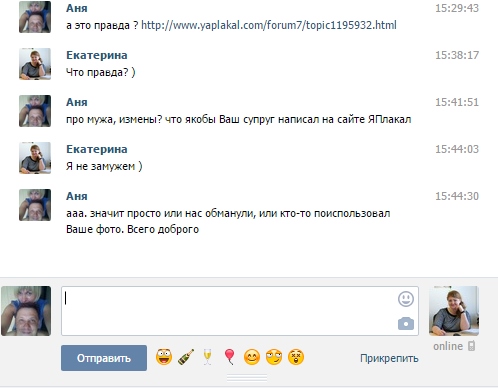Click Екатерина's avatar on the 15:38:17 message

(35, 64)
